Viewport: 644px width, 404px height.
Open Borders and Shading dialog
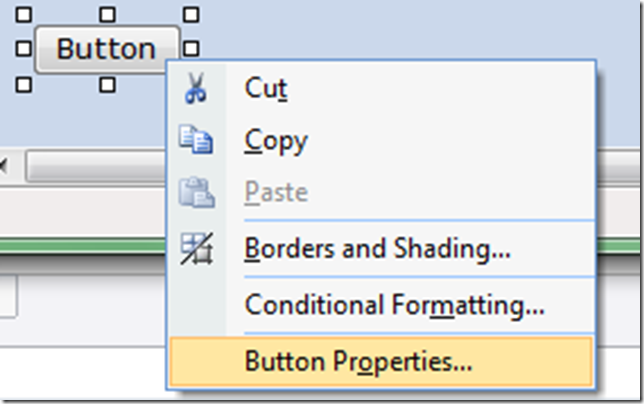coord(377,249)
